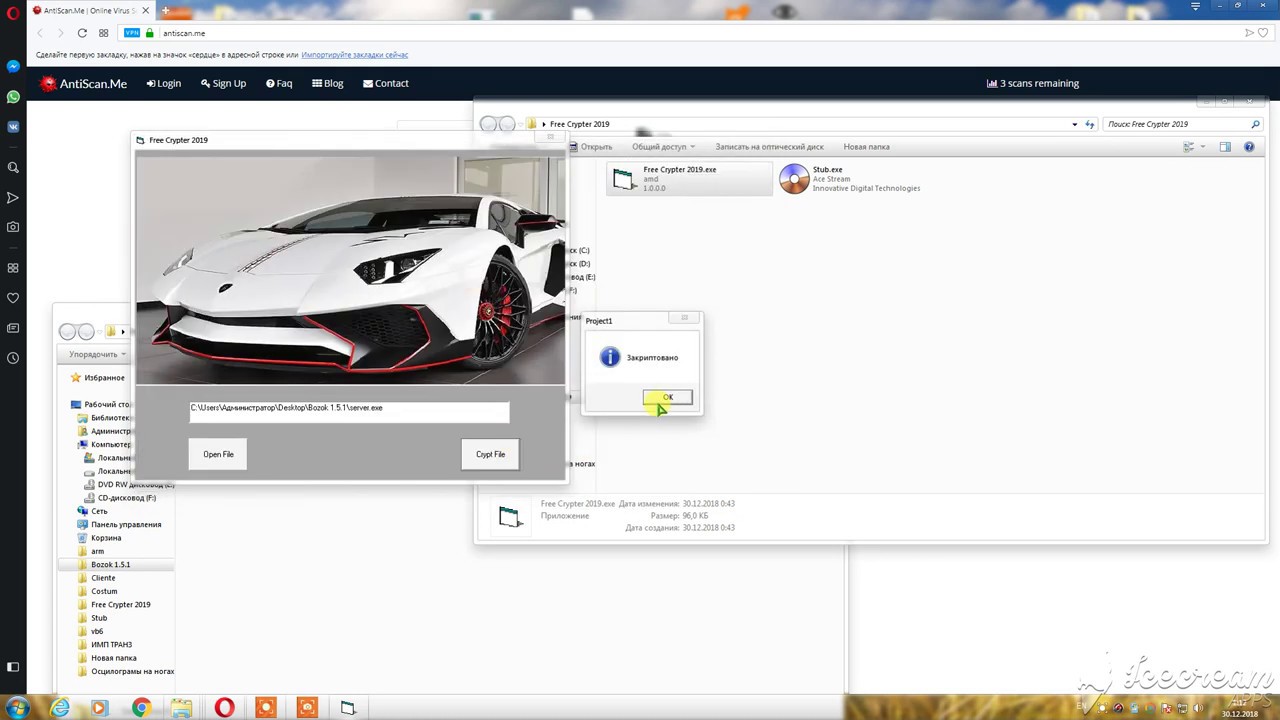Toggle the preview pane icon

click(x=1225, y=147)
